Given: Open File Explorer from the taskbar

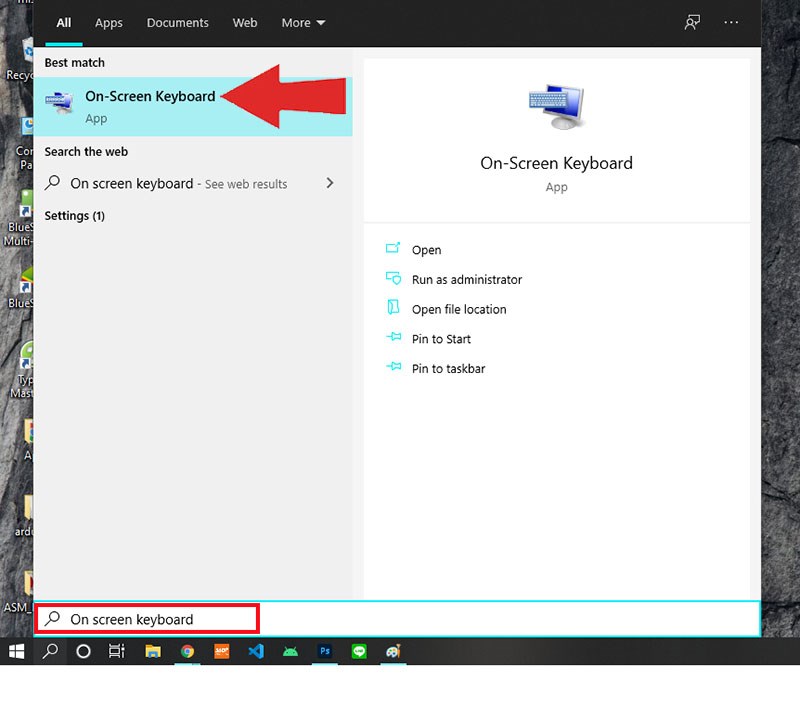Looking at the screenshot, I should tap(153, 651).
